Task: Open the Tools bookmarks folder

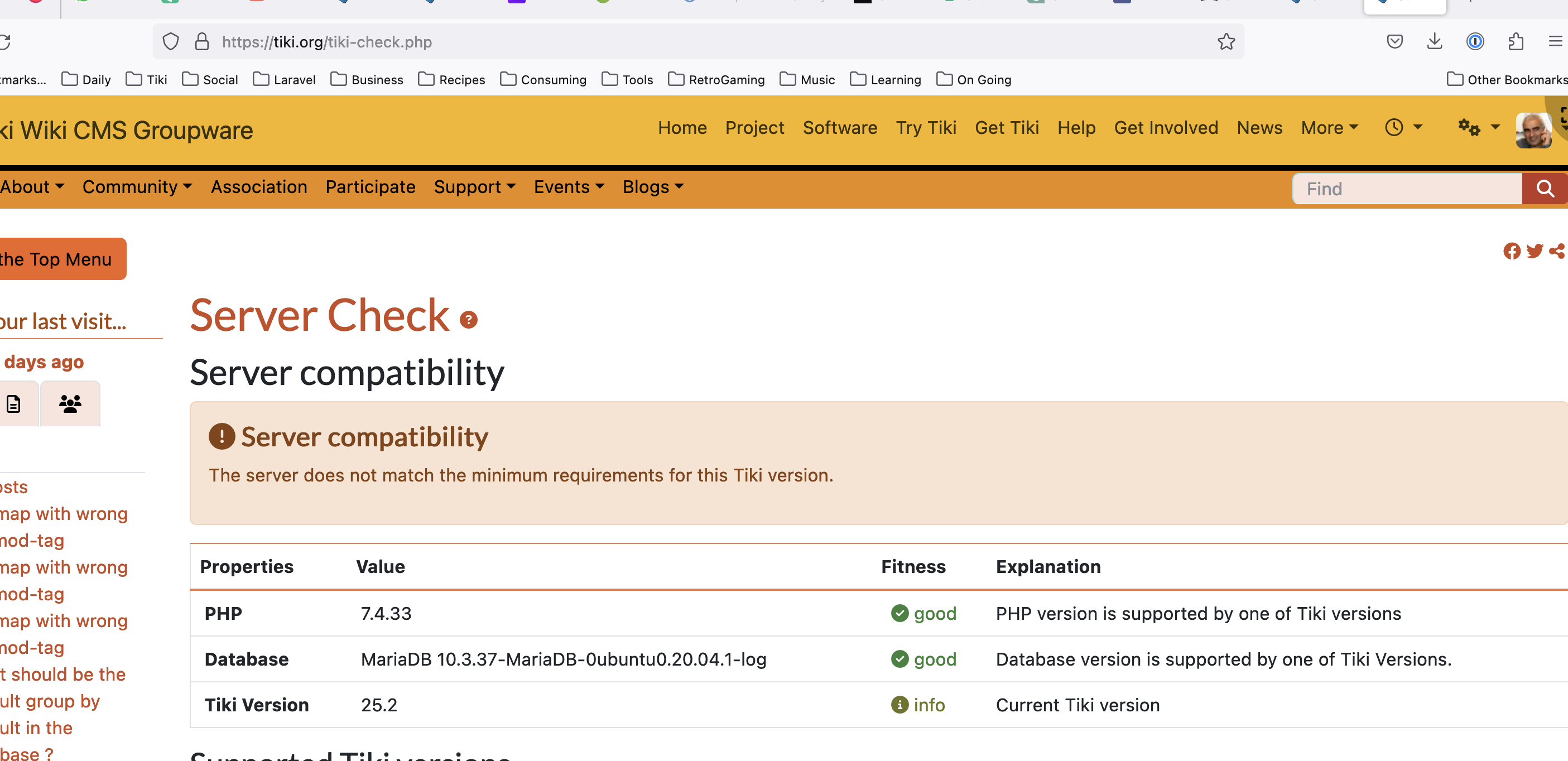Action: tap(627, 80)
